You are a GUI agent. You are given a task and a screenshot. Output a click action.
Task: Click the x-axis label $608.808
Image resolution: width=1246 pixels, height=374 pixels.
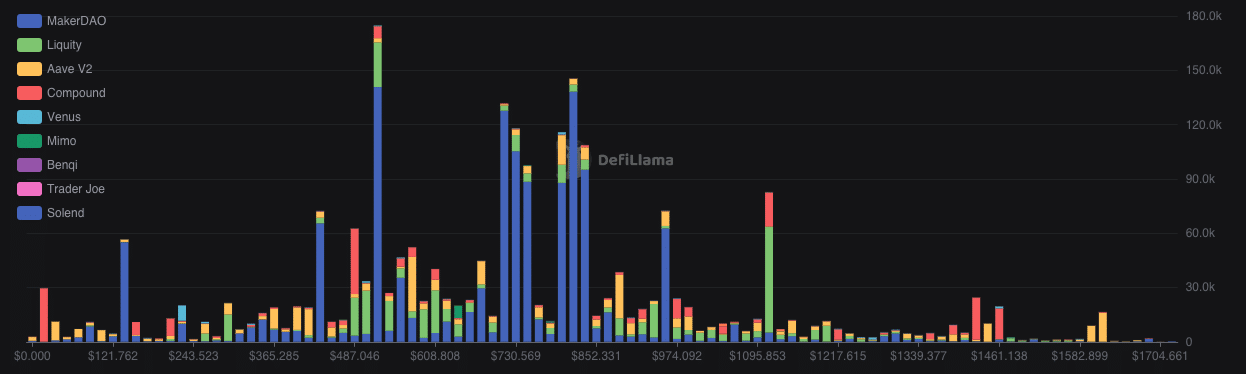click(x=436, y=355)
